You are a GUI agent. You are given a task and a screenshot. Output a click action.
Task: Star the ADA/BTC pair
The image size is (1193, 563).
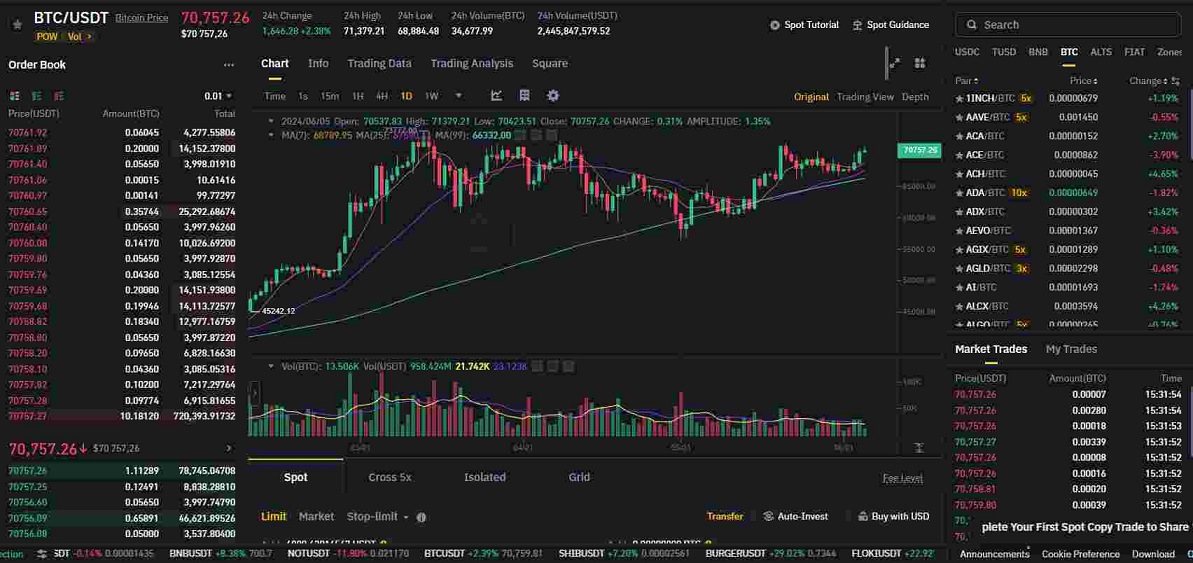(959, 192)
